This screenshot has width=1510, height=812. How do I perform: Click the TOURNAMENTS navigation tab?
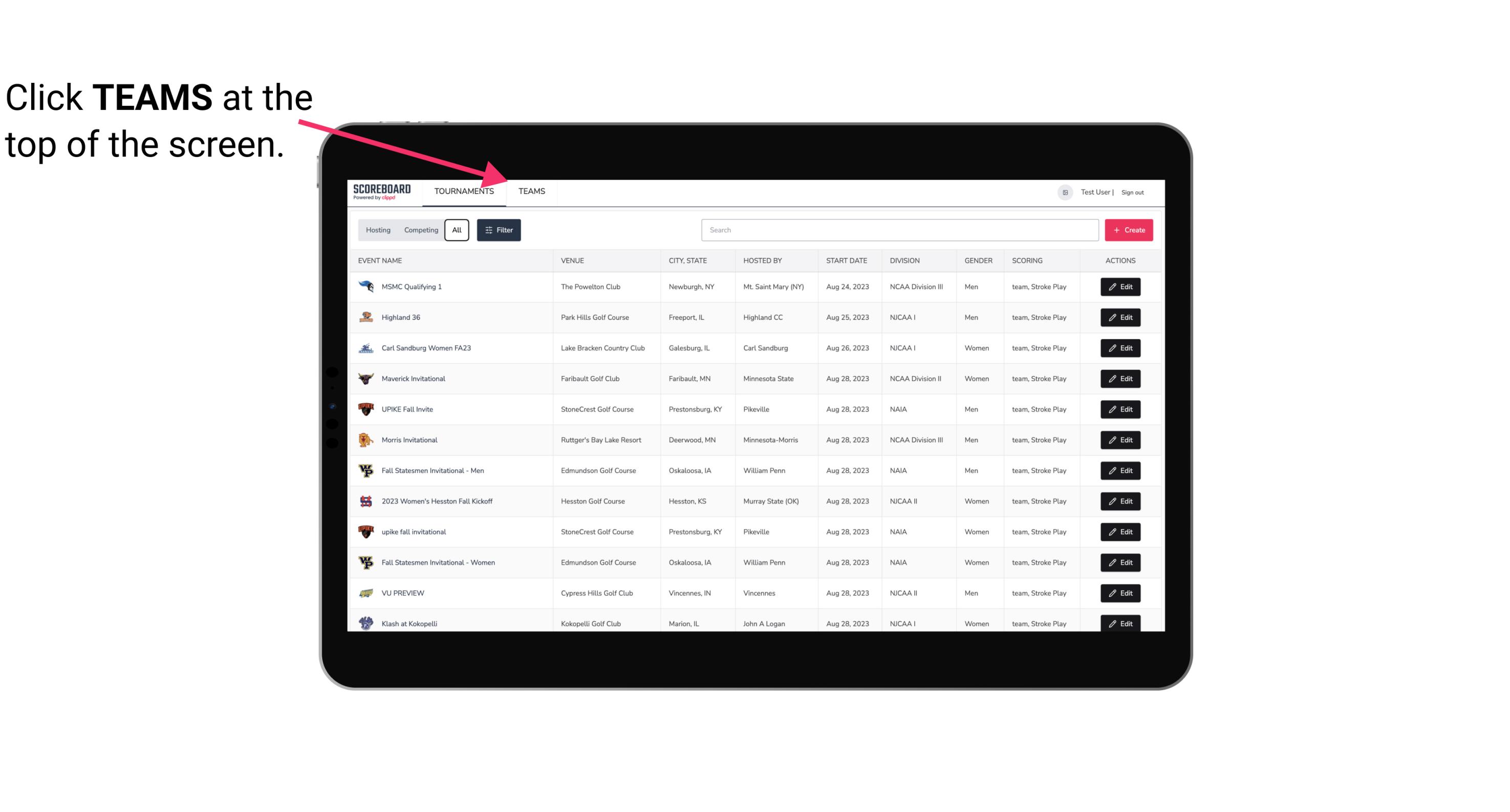(462, 191)
